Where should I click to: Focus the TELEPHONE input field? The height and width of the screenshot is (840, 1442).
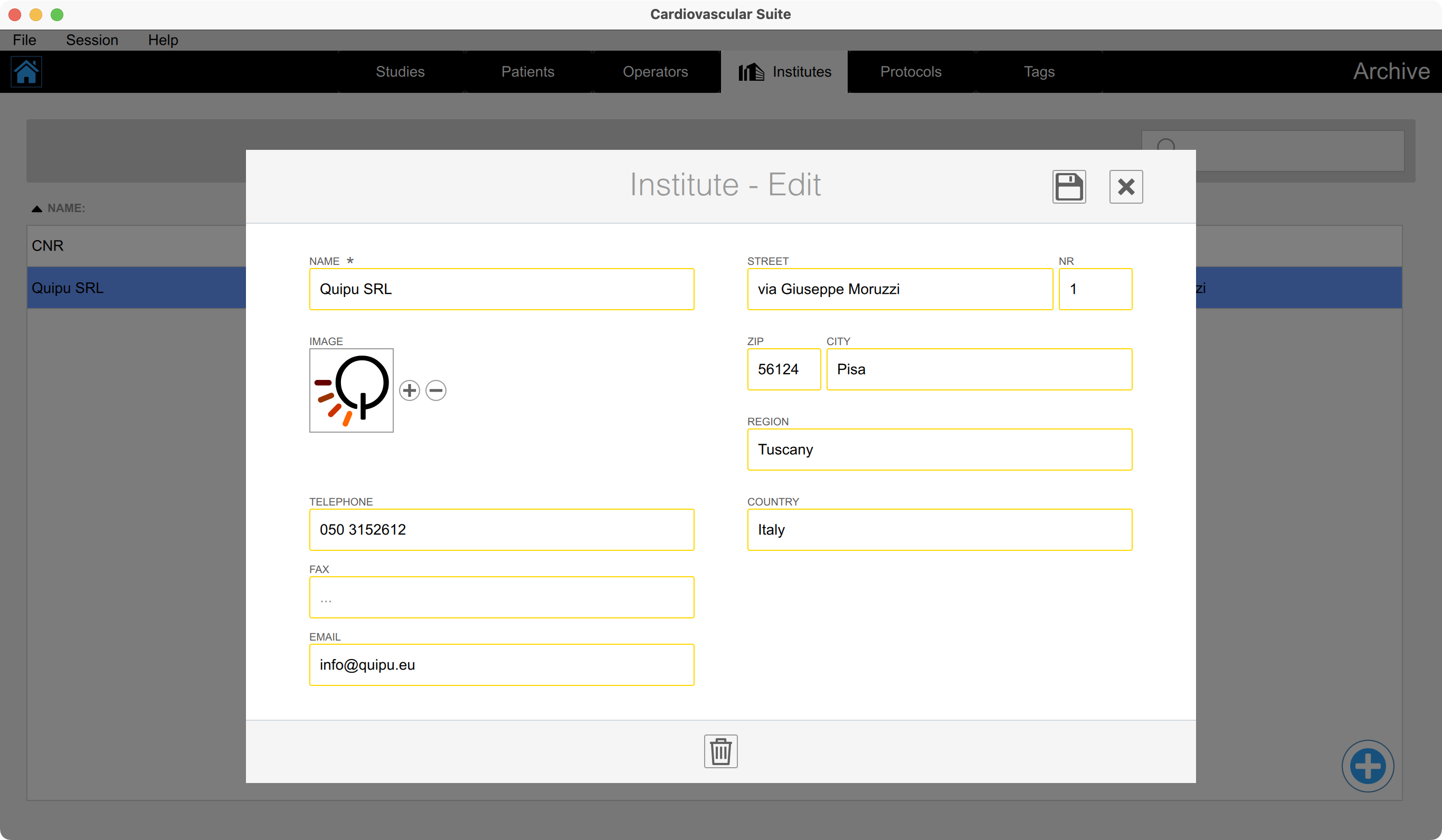click(x=501, y=530)
